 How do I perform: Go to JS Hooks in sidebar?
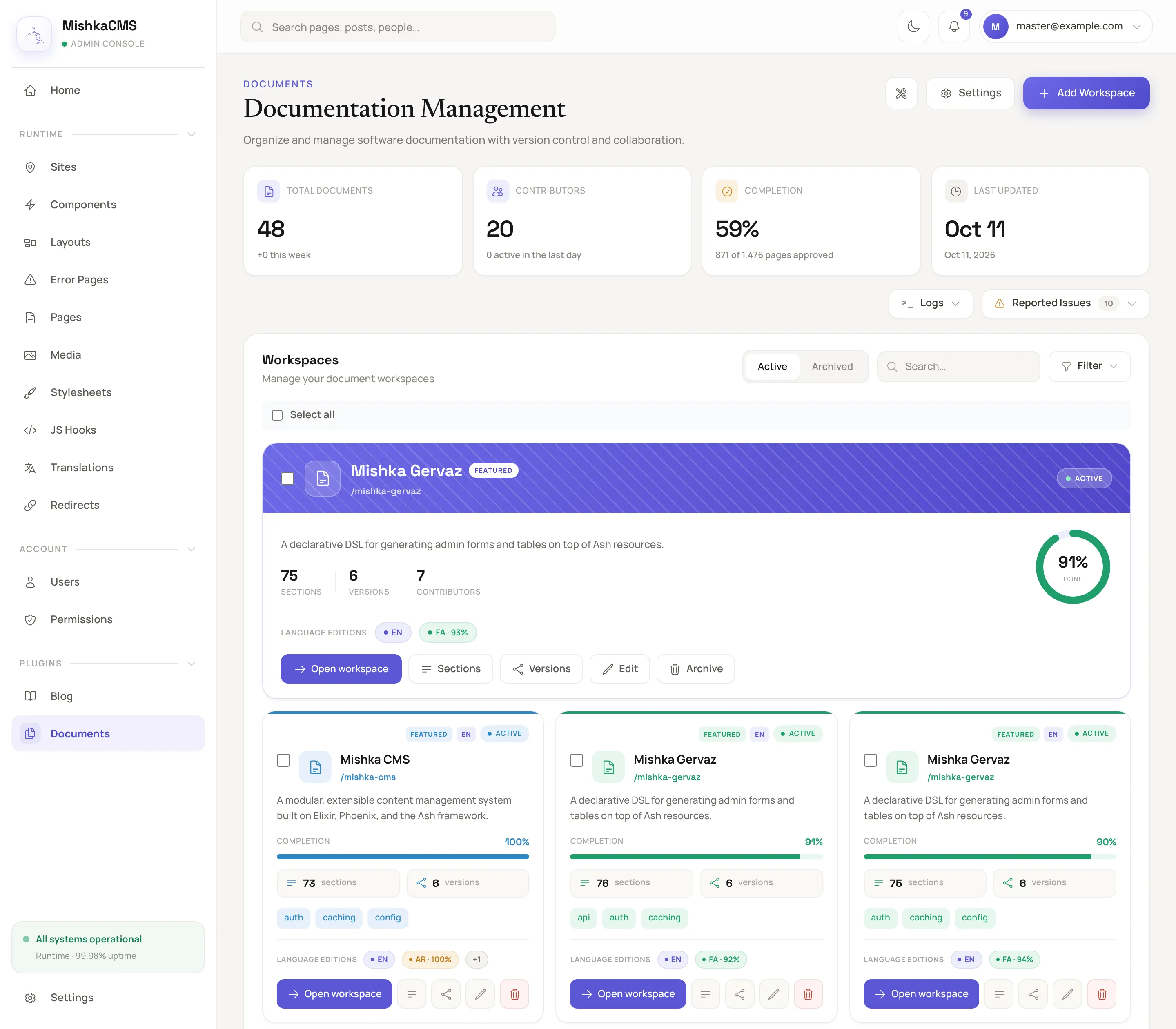click(108, 430)
